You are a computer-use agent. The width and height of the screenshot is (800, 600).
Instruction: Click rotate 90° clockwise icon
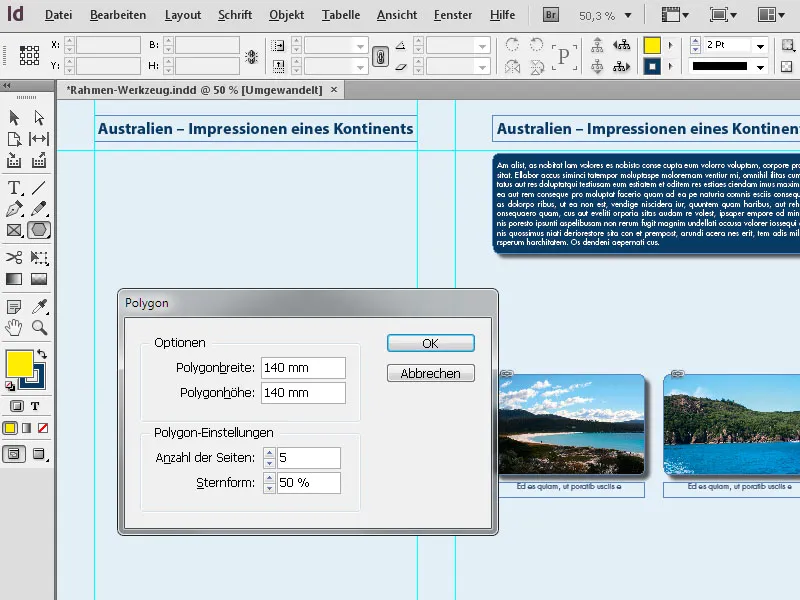click(512, 45)
